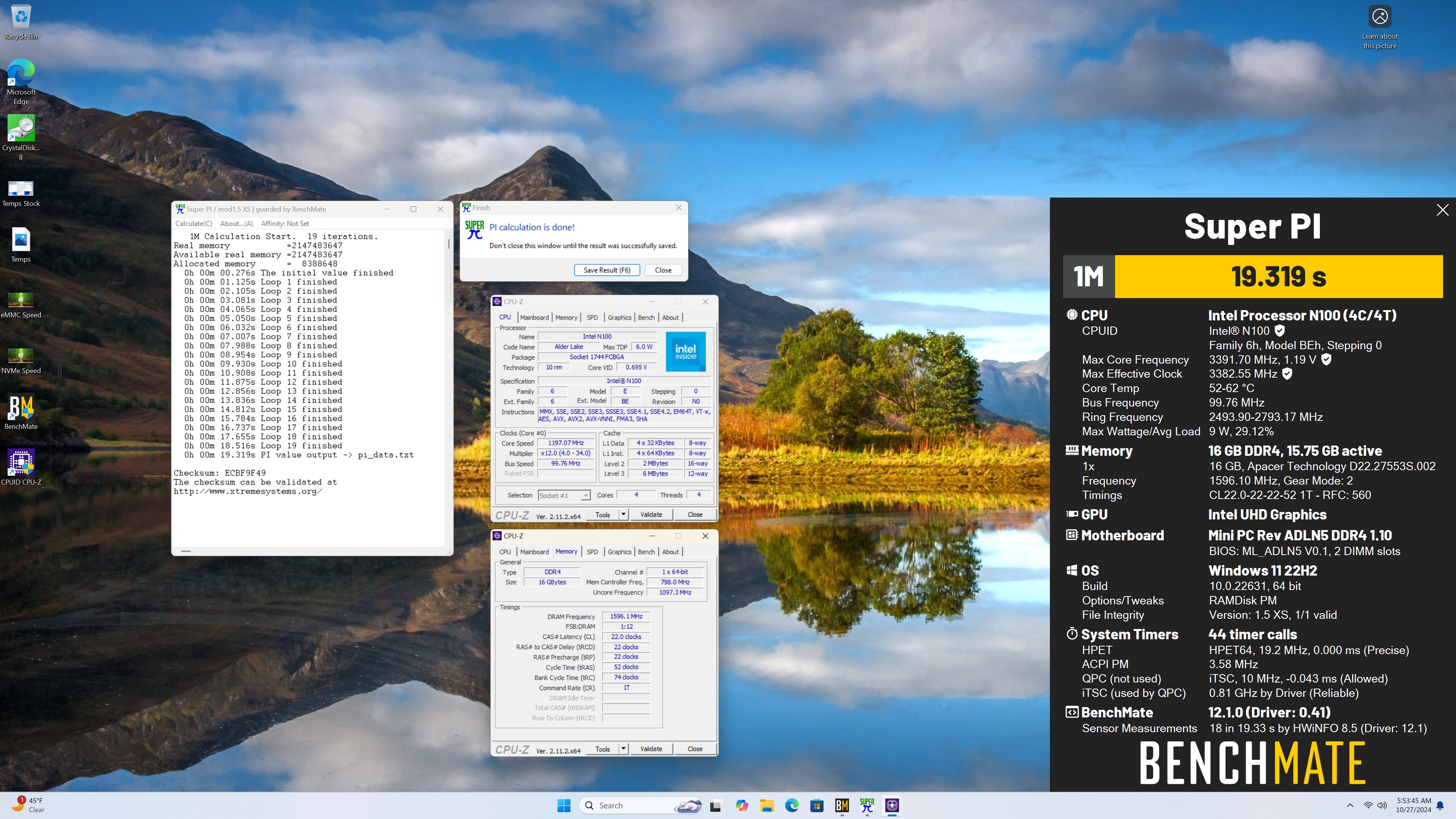
Task: Open the Recycle Bin desktop icon
Action: coord(21,23)
